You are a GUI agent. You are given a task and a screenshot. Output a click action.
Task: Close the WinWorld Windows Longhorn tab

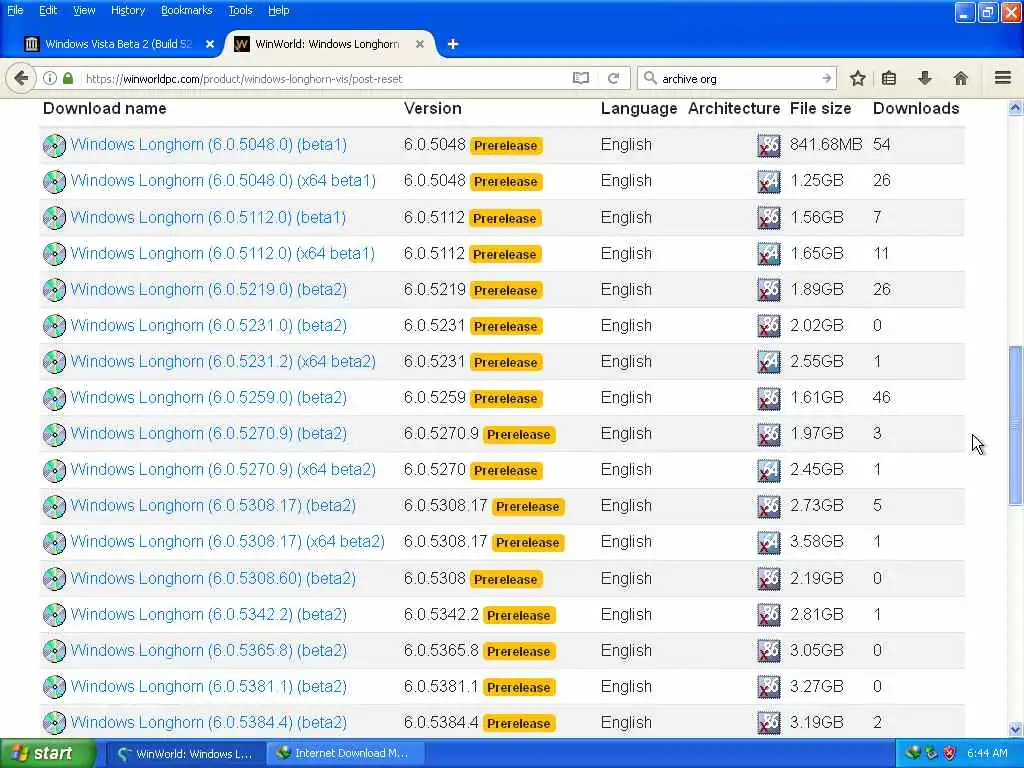coord(420,44)
